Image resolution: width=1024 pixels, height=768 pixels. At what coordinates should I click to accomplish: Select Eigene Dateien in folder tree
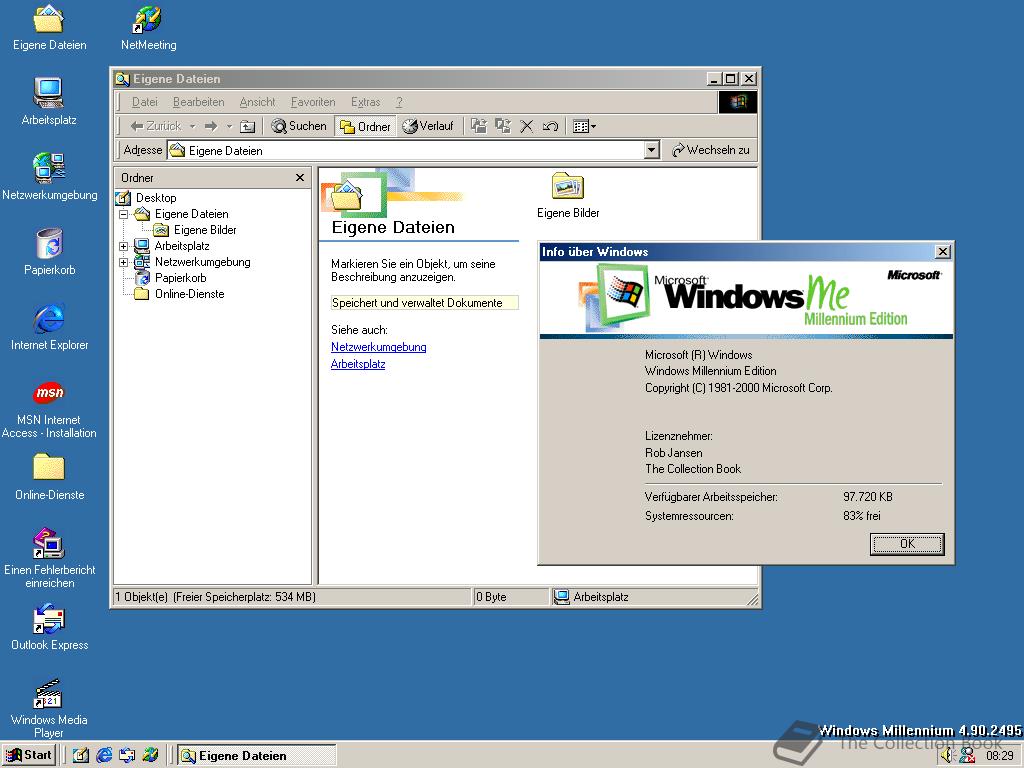point(191,214)
